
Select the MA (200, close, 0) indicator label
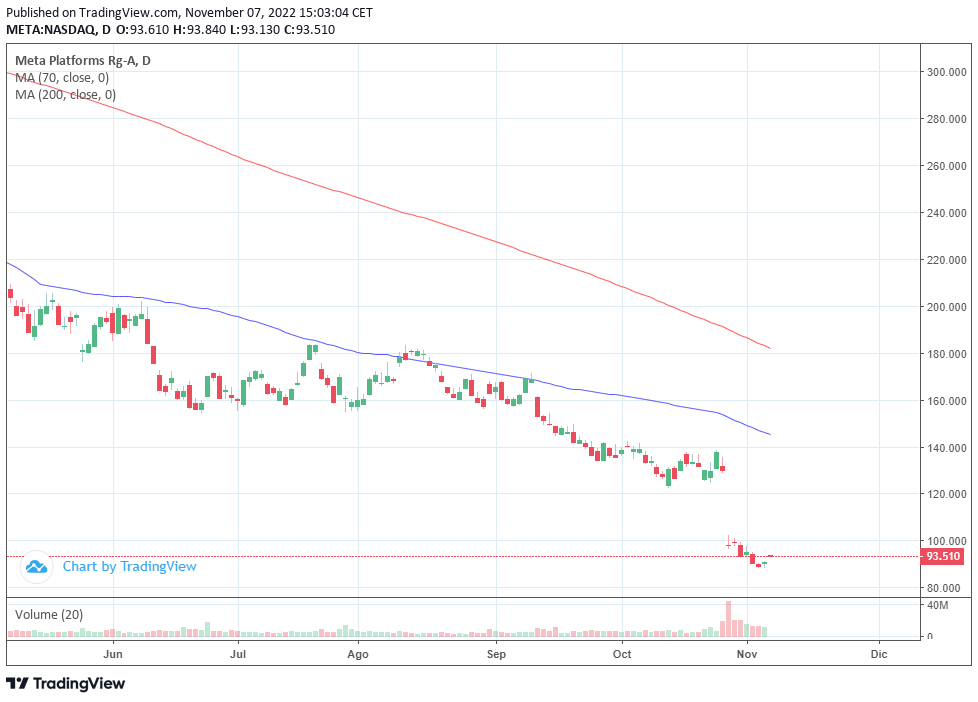coord(65,94)
